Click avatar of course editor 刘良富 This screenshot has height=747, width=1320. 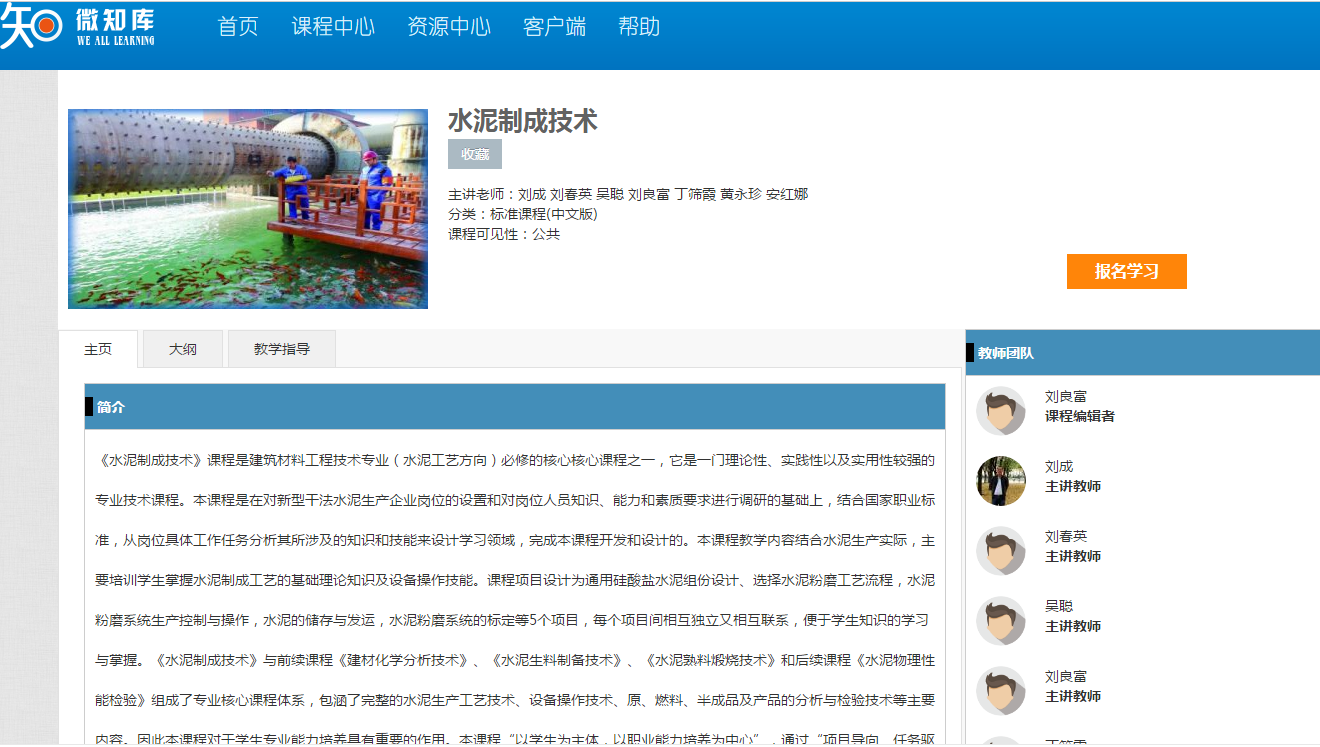point(1001,411)
